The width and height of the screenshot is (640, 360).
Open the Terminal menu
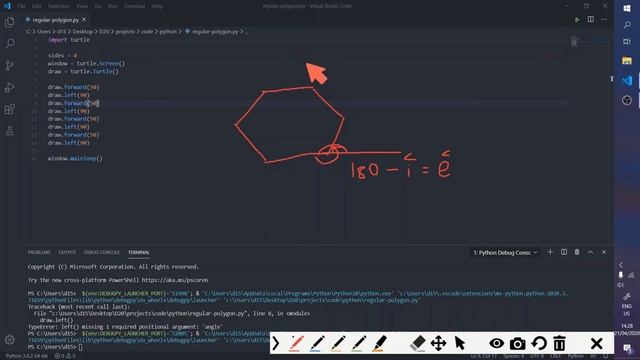(135, 6)
